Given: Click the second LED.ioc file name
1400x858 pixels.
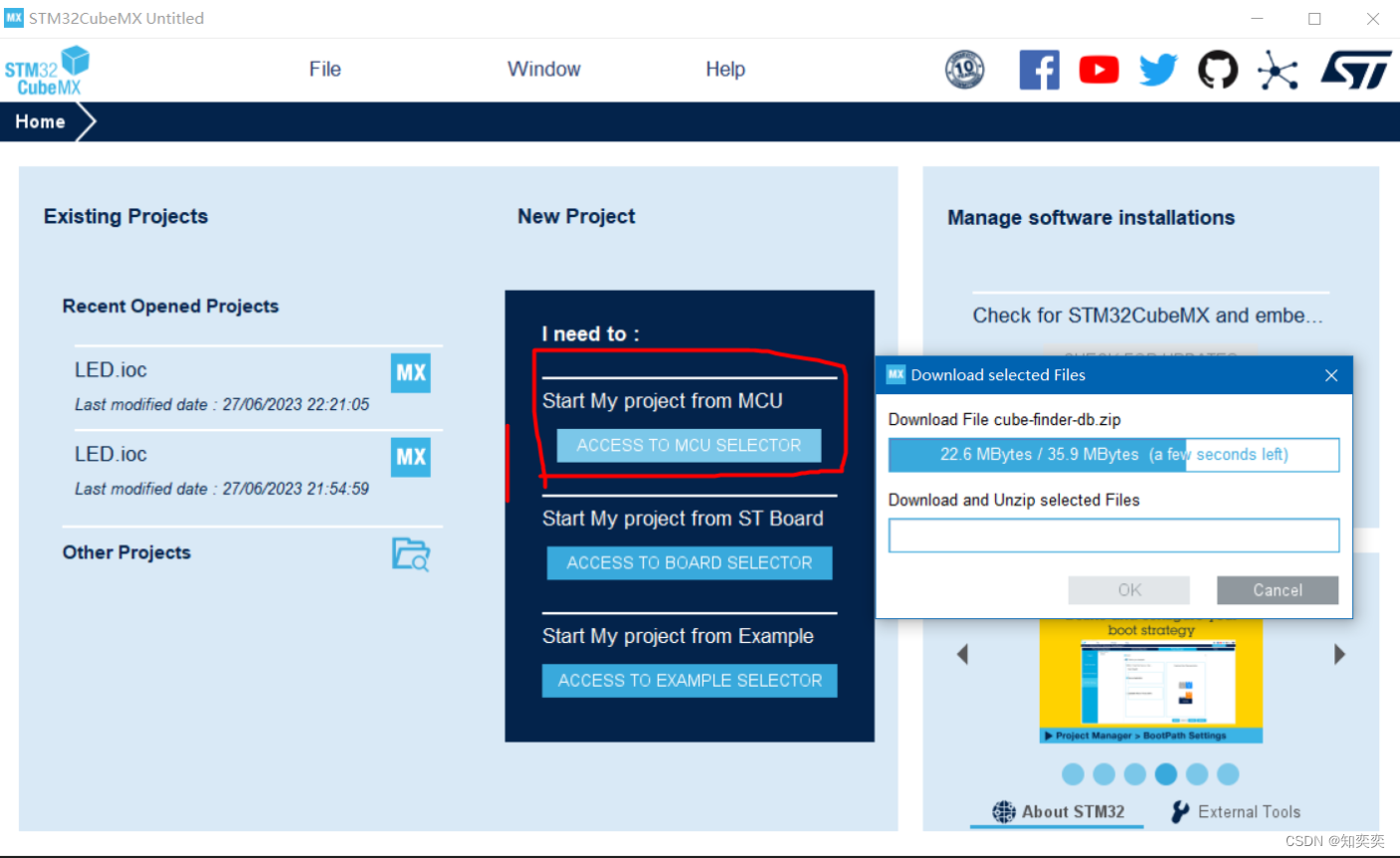Looking at the screenshot, I should (x=110, y=454).
